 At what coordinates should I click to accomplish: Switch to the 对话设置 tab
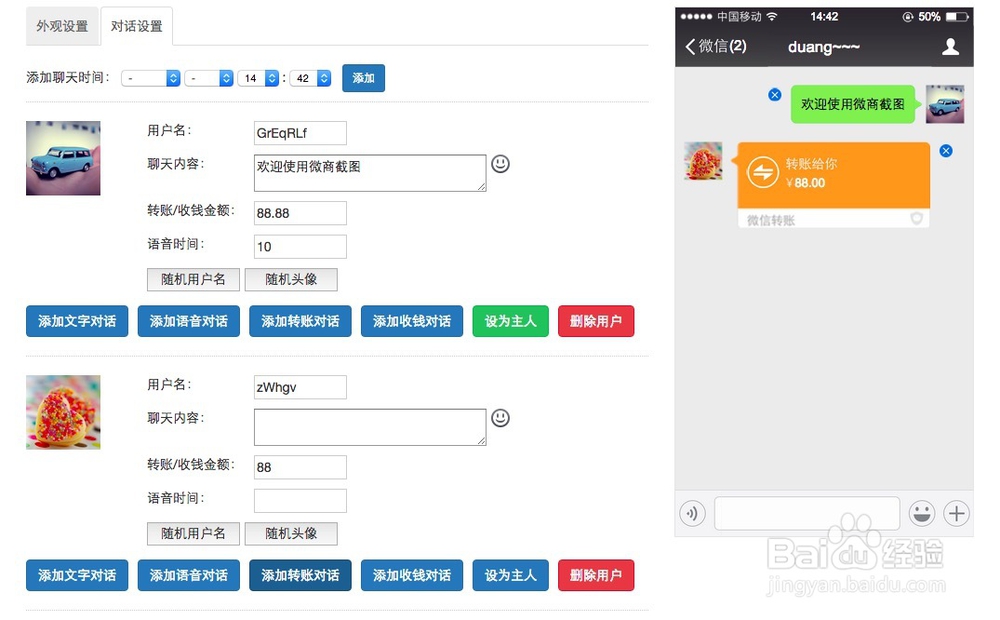tap(137, 27)
